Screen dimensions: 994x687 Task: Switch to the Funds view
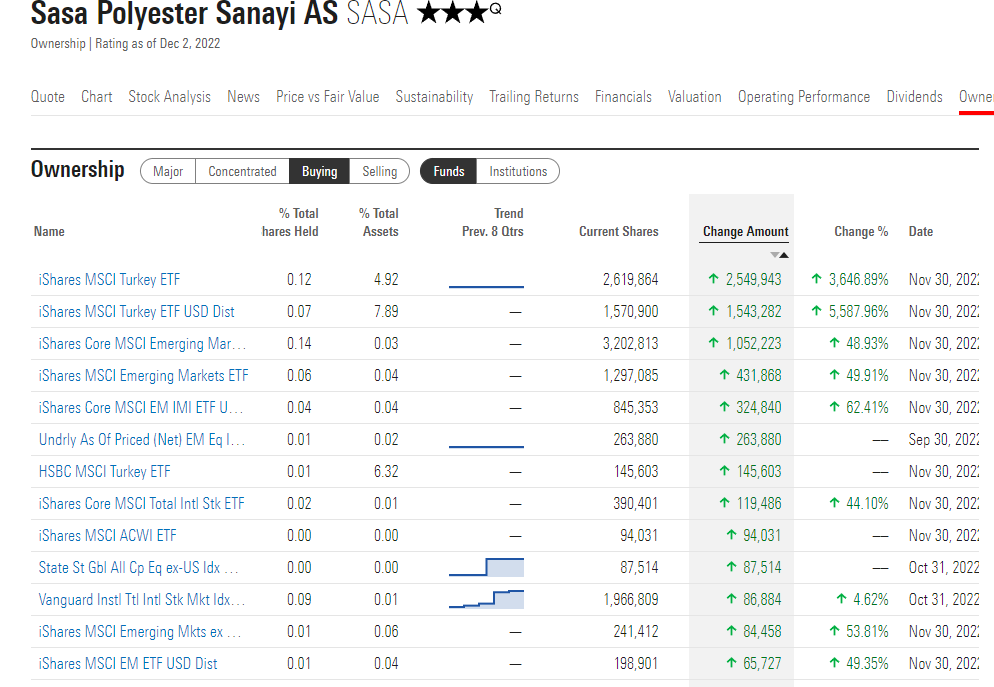point(449,171)
